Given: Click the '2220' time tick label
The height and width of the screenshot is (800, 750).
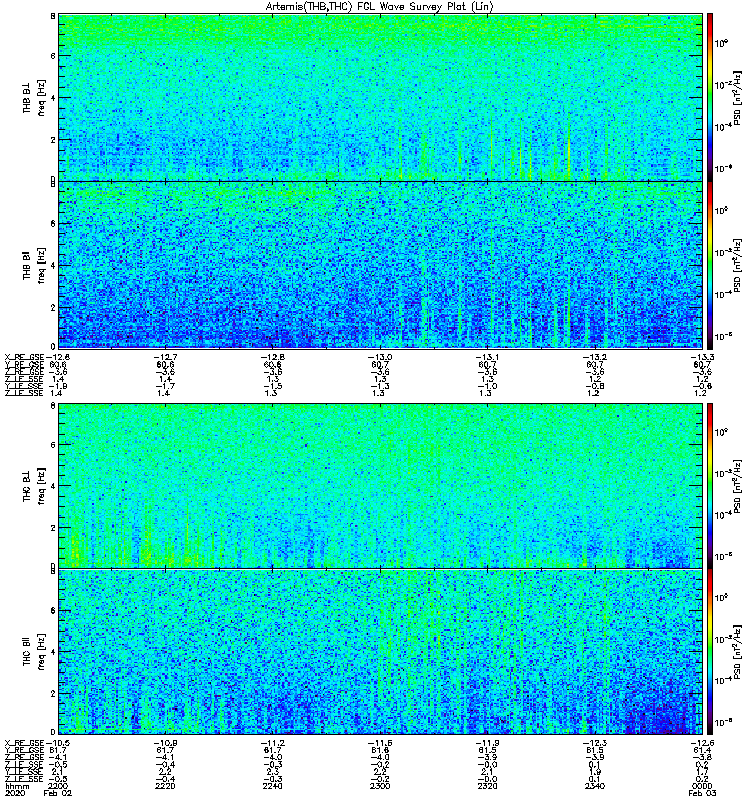Looking at the screenshot, I should [x=165, y=786].
